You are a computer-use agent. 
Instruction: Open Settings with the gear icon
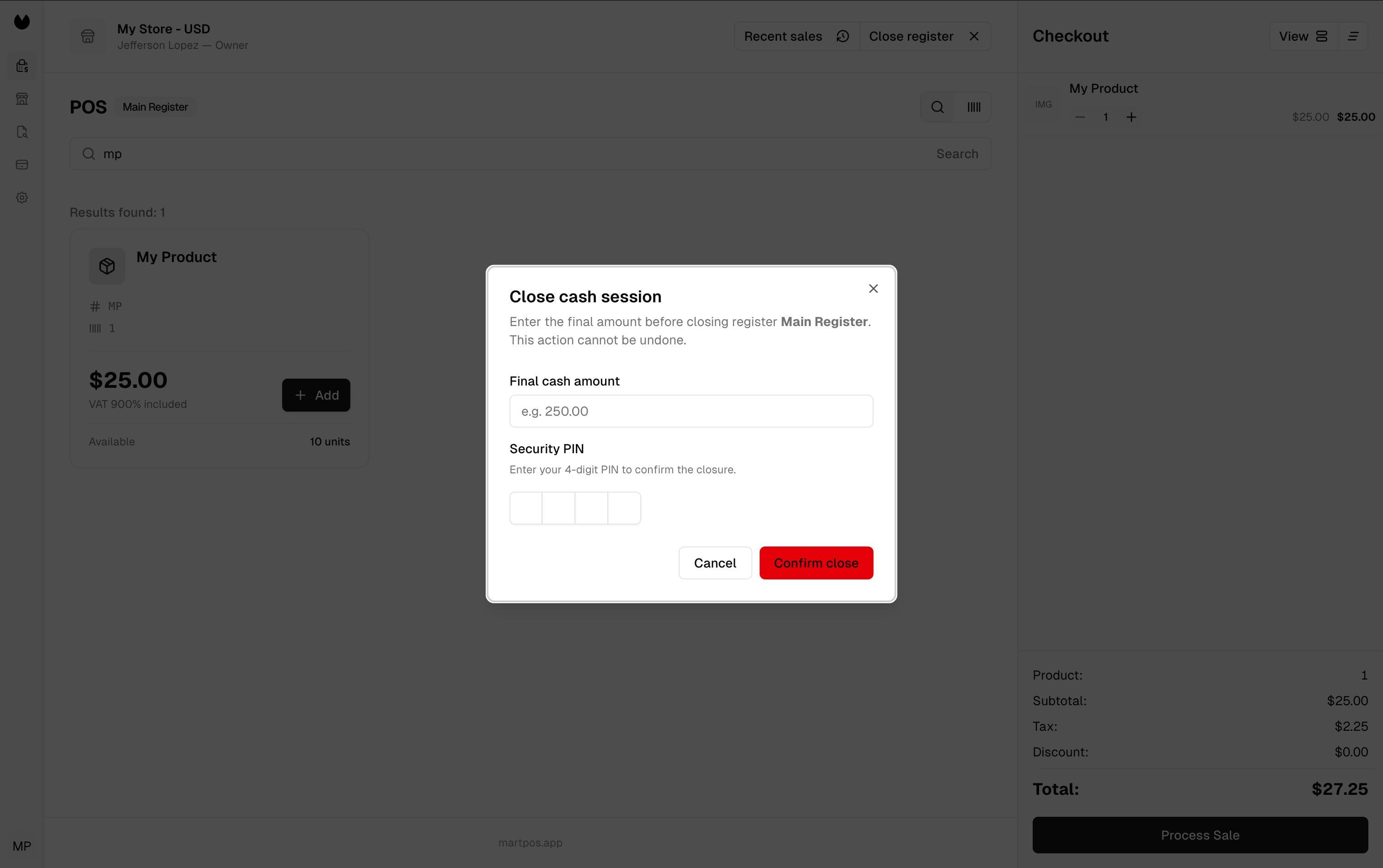click(23, 197)
